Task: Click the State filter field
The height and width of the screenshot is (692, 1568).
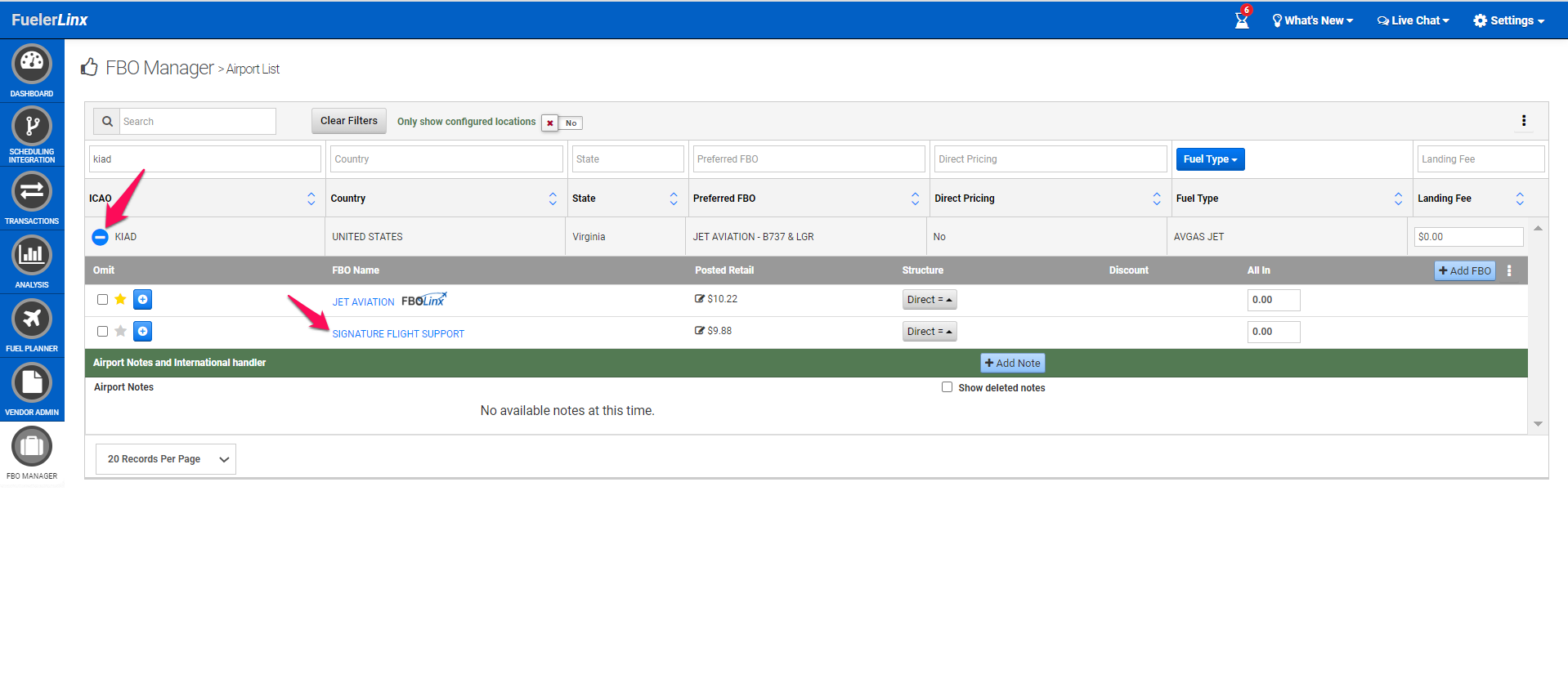Action: click(628, 159)
